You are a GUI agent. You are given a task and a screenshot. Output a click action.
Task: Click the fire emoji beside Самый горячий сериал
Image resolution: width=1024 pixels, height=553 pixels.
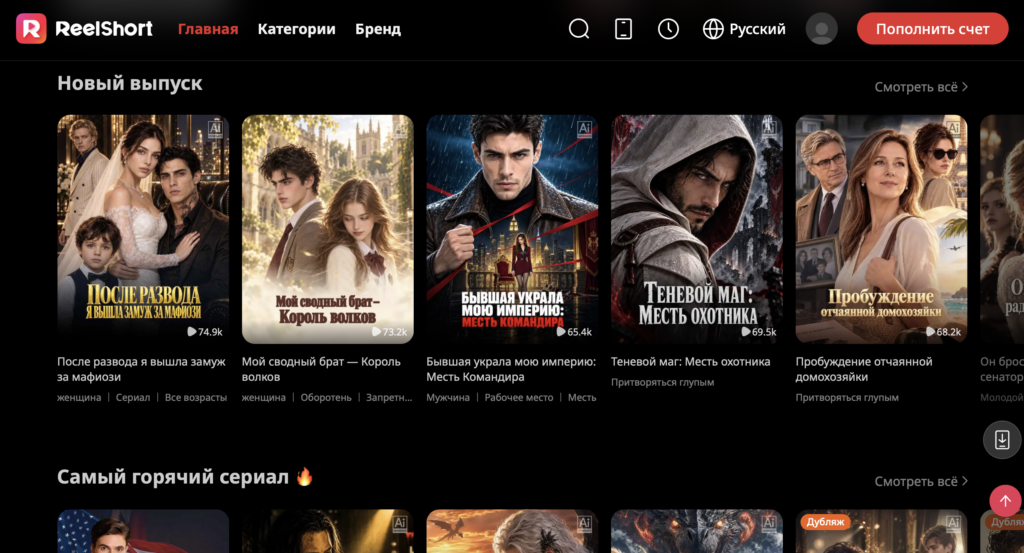(x=304, y=477)
